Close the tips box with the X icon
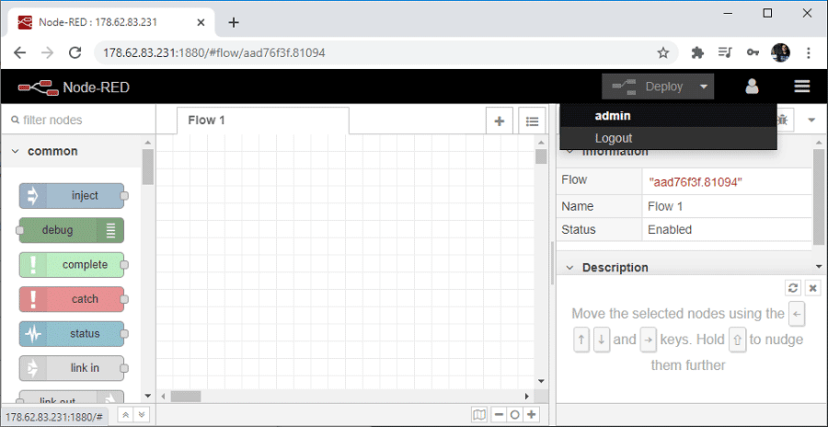Screen dimensions: 828x427 [813, 288]
